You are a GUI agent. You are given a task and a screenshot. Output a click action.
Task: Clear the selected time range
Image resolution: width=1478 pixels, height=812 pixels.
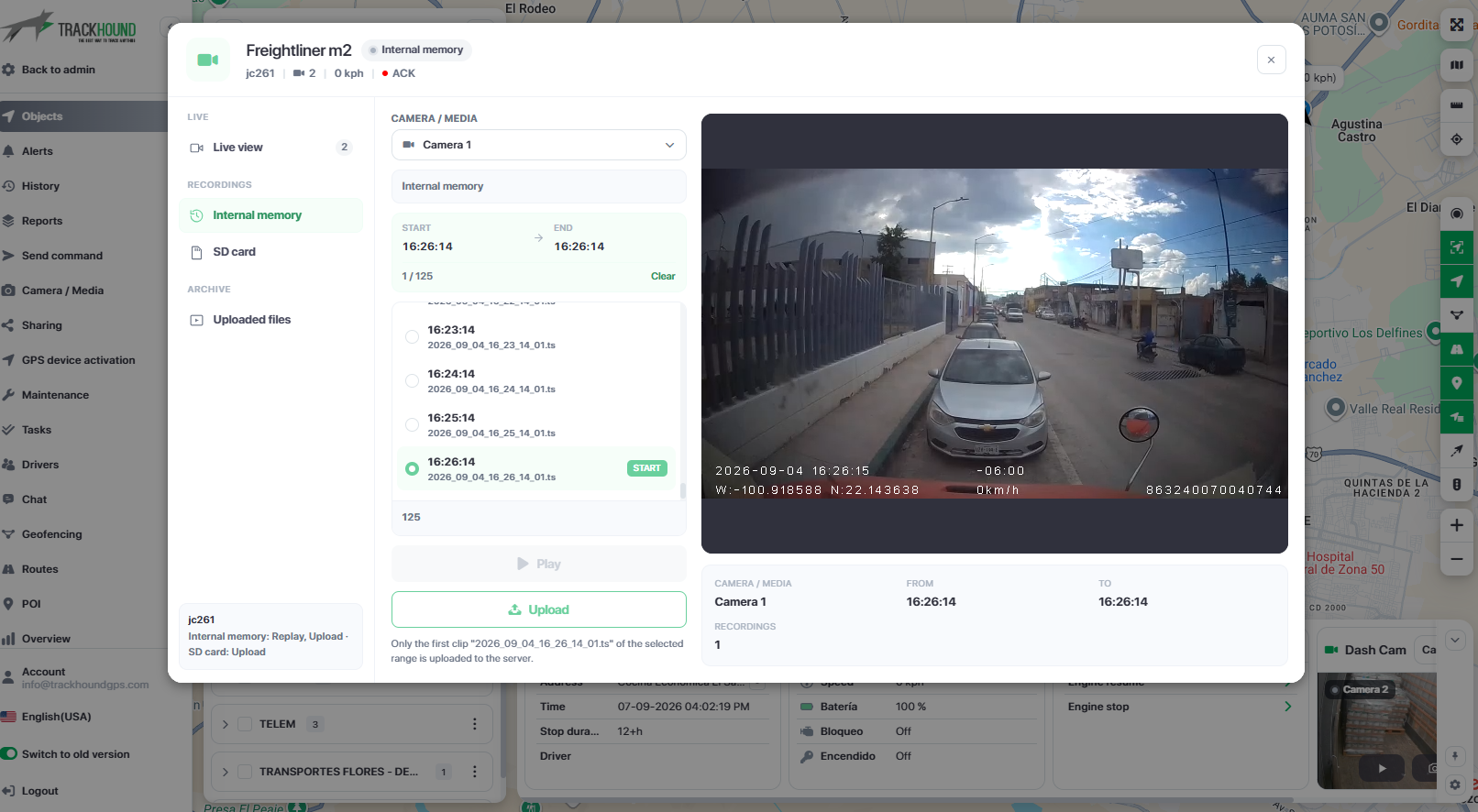[663, 276]
